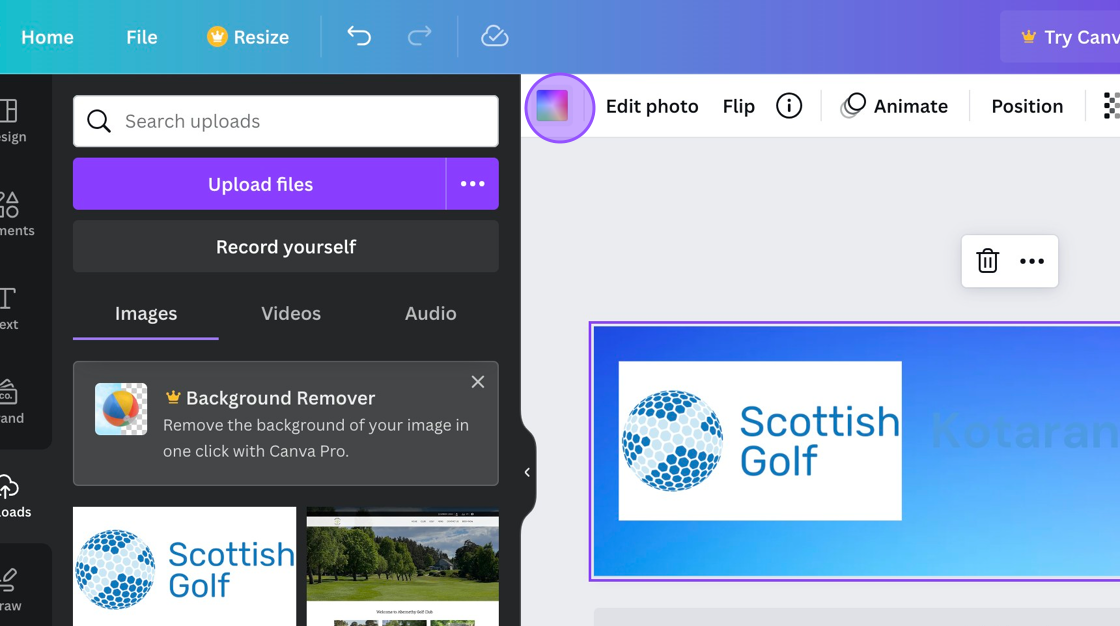Open the Text sidebar tab
Image resolution: width=1120 pixels, height=626 pixels.
(x=9, y=308)
